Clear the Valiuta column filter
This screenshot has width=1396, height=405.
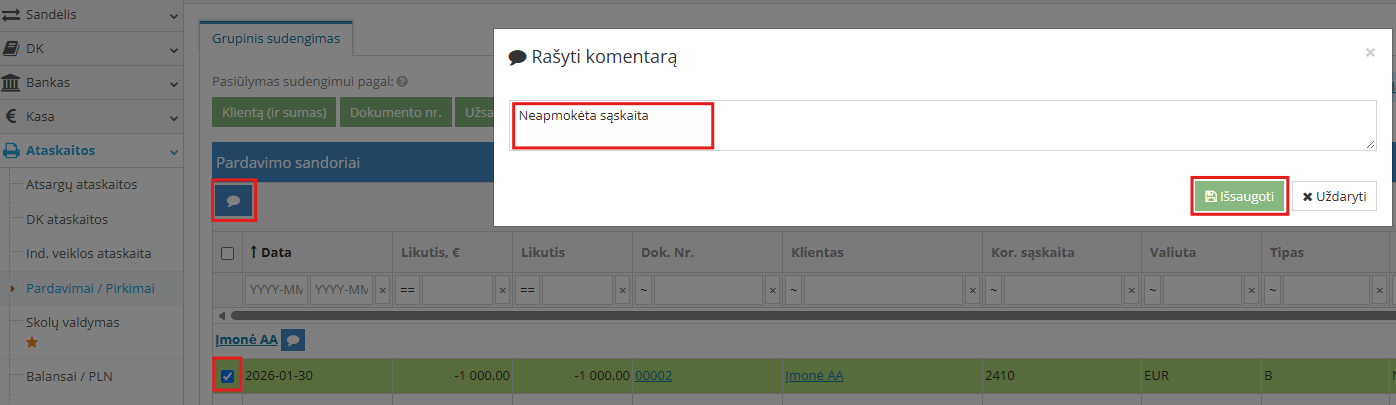tap(1251, 290)
